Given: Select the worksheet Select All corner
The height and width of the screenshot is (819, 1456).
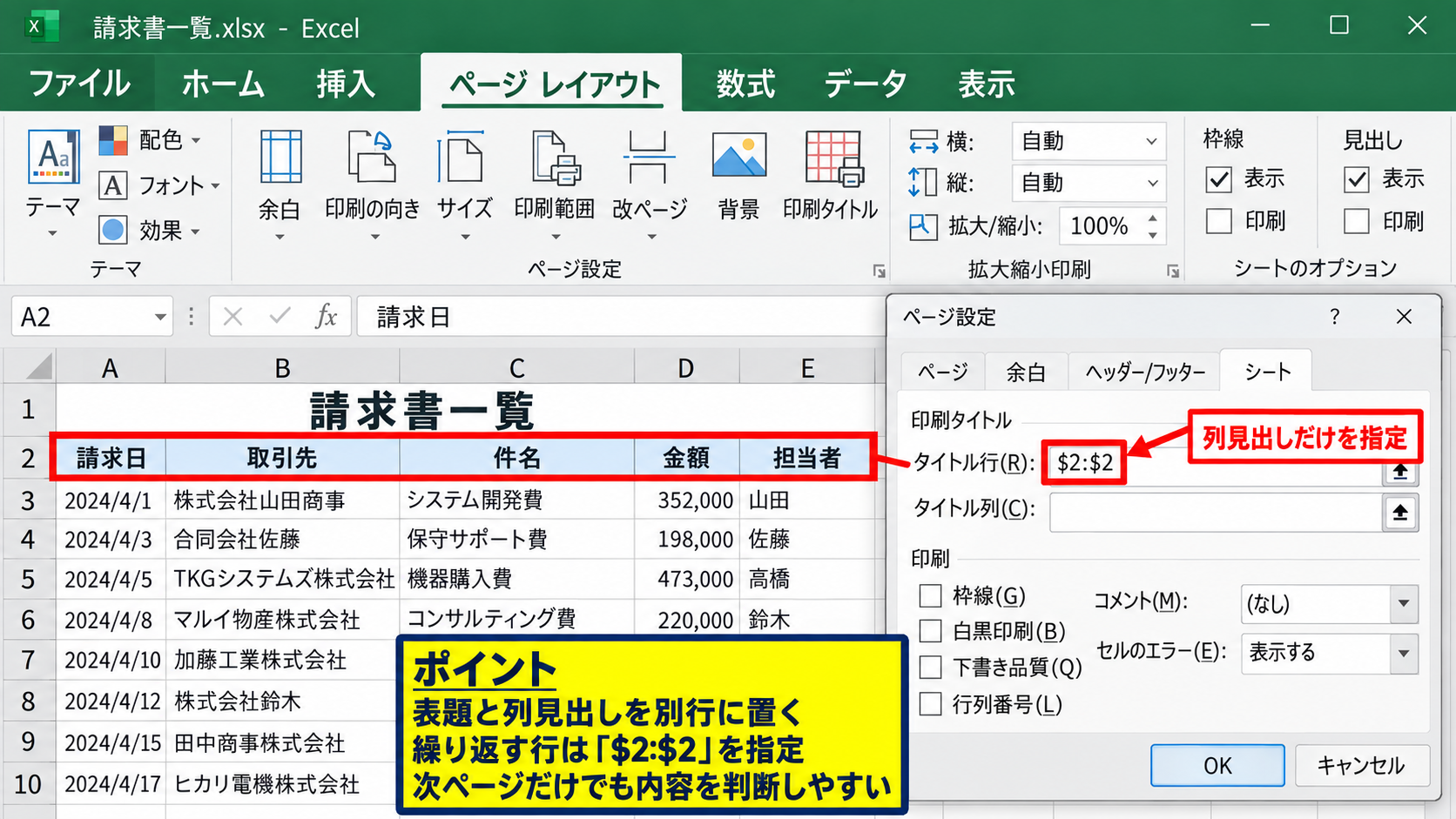Looking at the screenshot, I should coord(32,367).
